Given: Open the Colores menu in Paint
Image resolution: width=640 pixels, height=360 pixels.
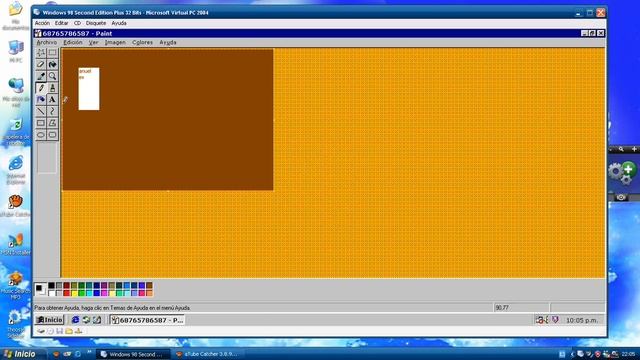Looking at the screenshot, I should pos(142,42).
